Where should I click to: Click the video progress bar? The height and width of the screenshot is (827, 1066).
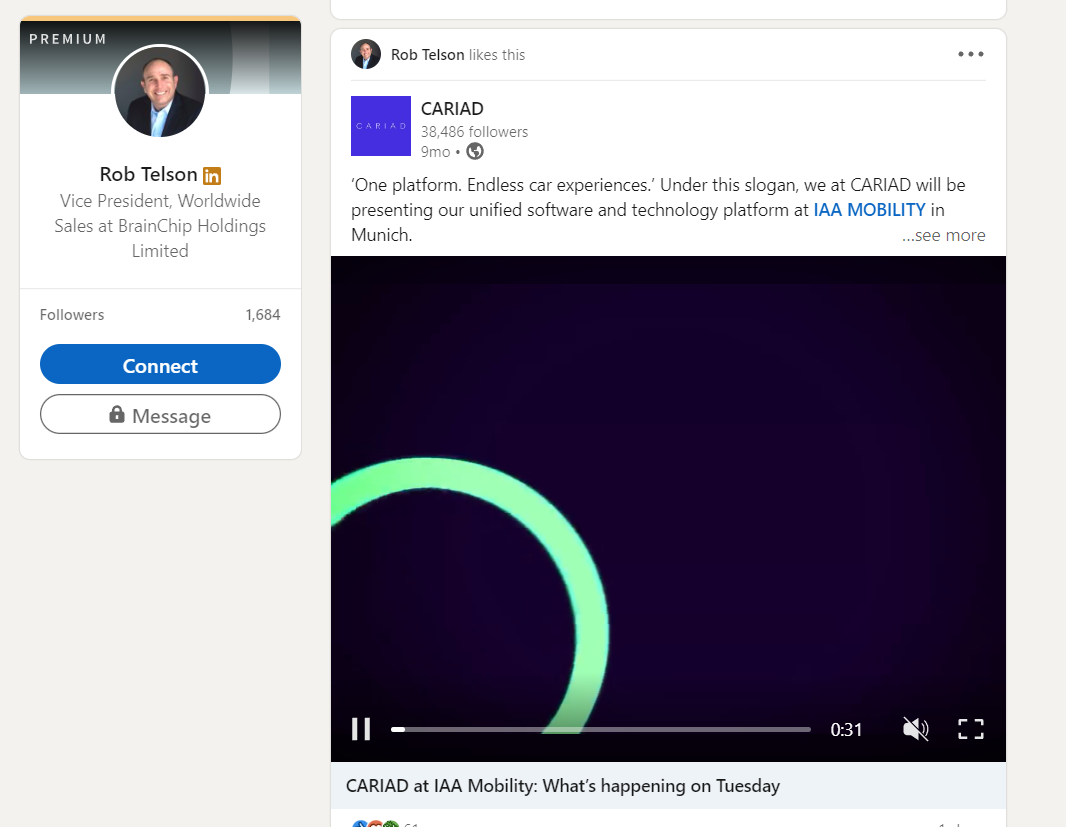tap(601, 729)
